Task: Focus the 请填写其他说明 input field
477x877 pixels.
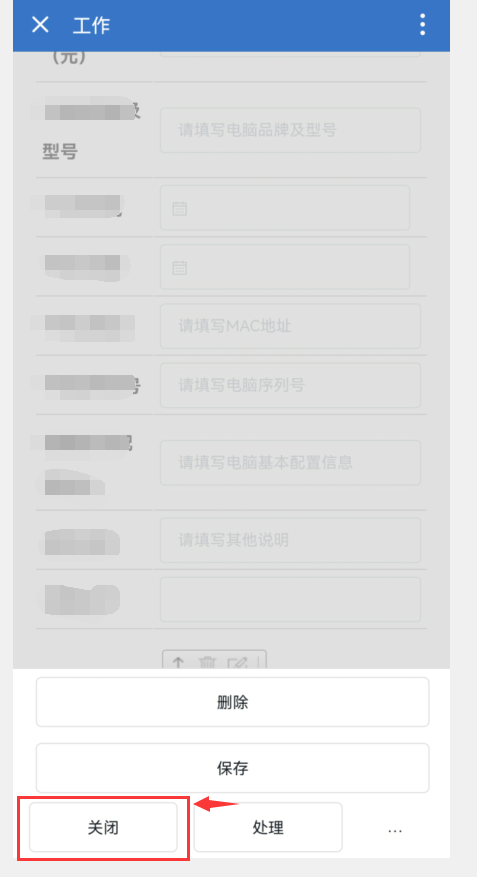Action: pyautogui.click(x=290, y=540)
